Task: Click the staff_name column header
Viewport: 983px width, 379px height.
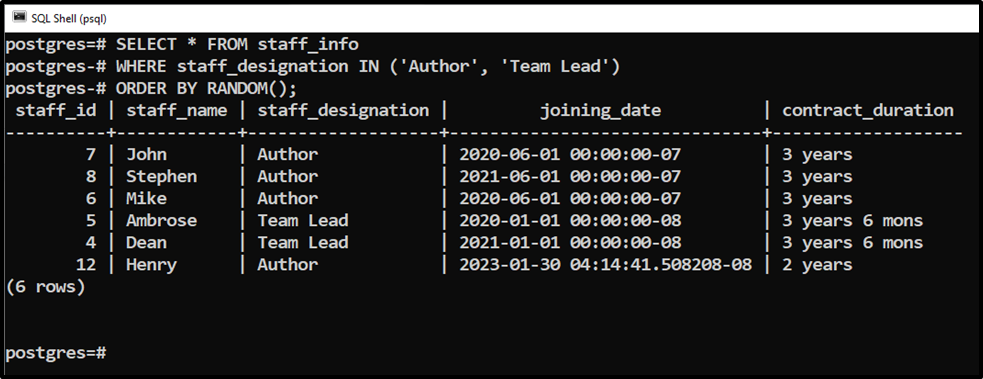Action: [x=176, y=111]
